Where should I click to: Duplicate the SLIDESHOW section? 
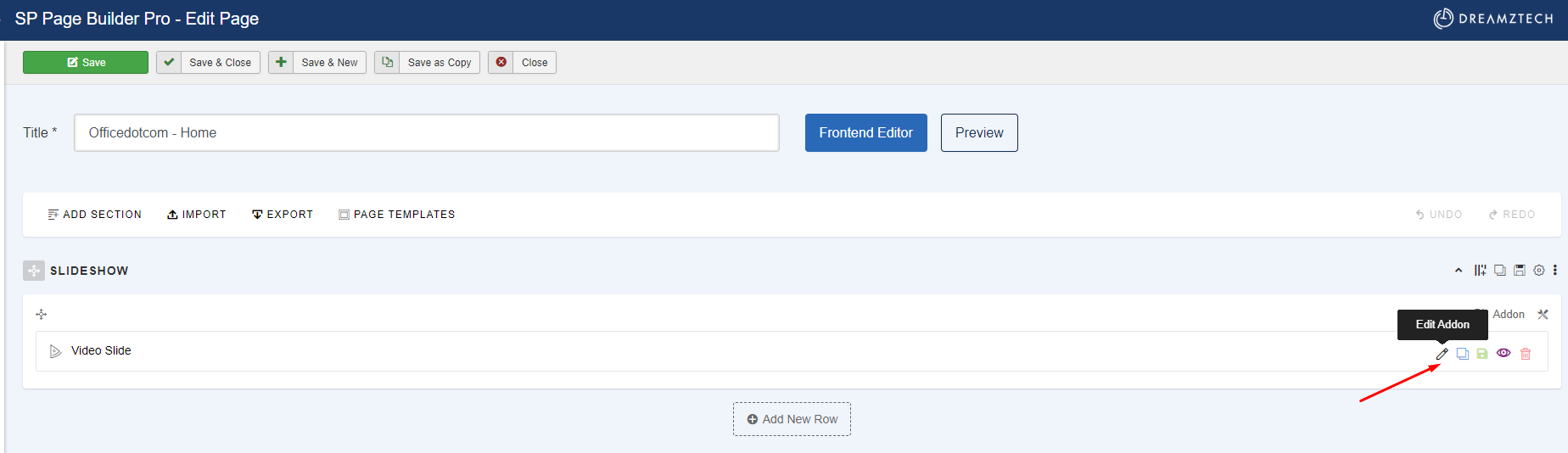pyautogui.click(x=1499, y=271)
